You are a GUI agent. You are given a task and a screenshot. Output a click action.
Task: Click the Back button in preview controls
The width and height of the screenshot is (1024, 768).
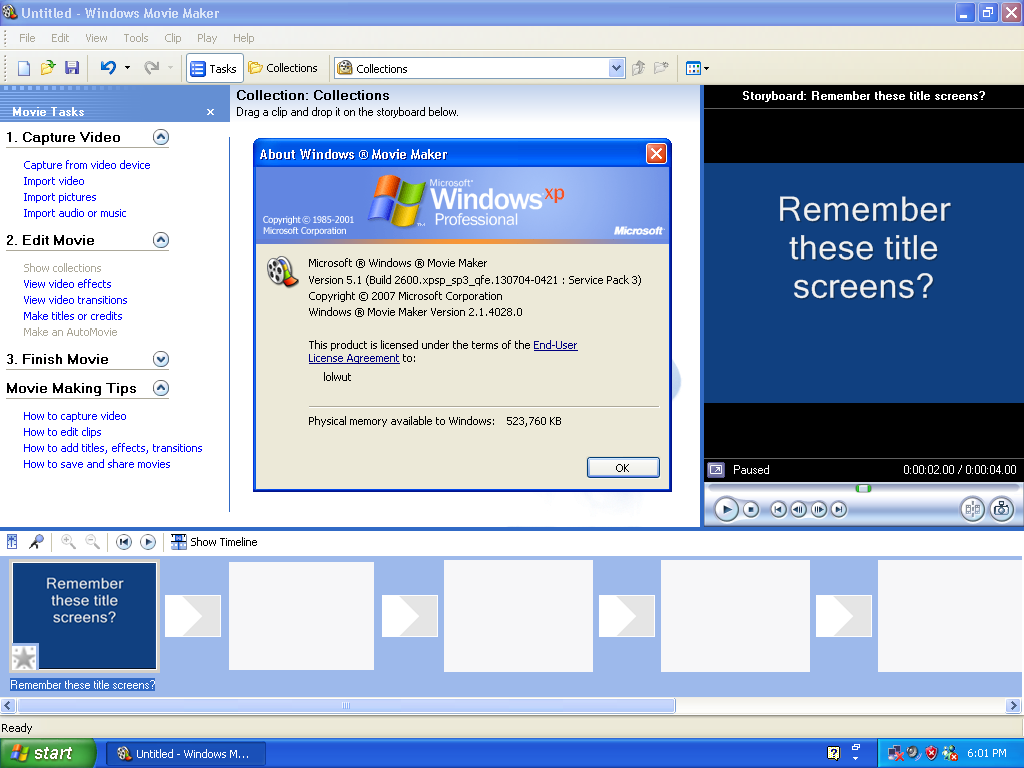tap(778, 509)
